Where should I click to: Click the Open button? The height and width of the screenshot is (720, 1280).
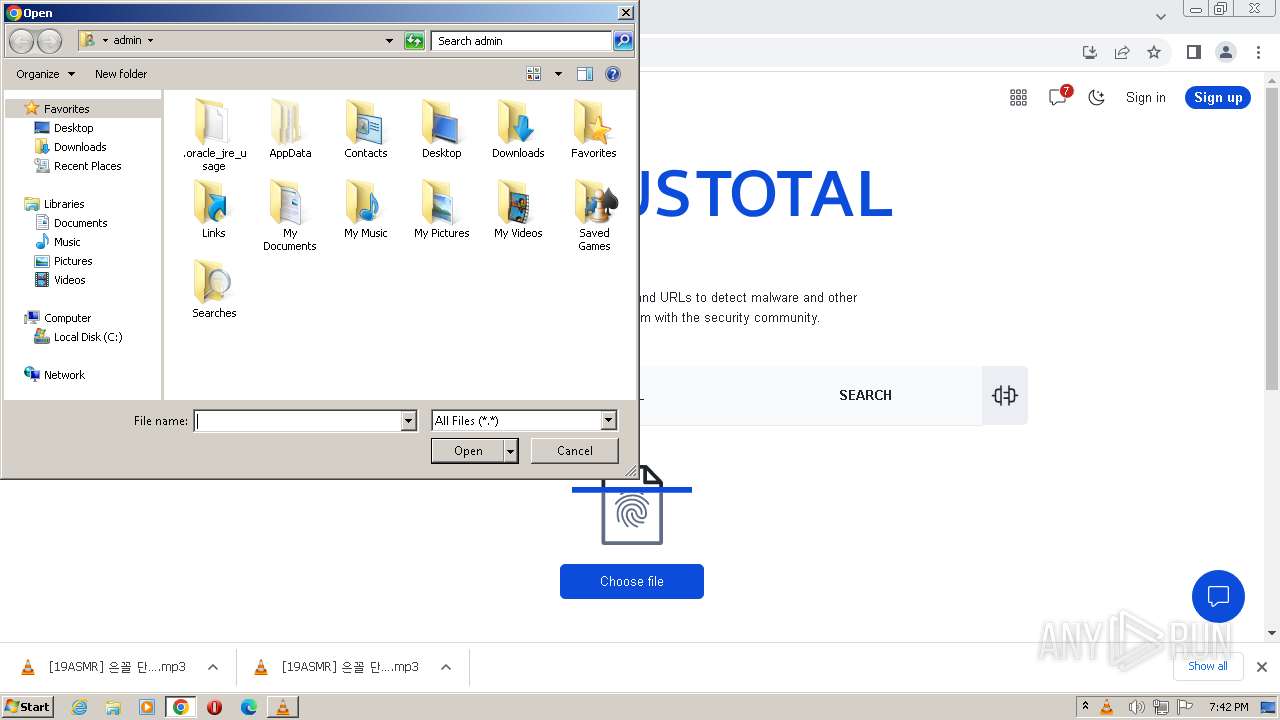coord(468,451)
